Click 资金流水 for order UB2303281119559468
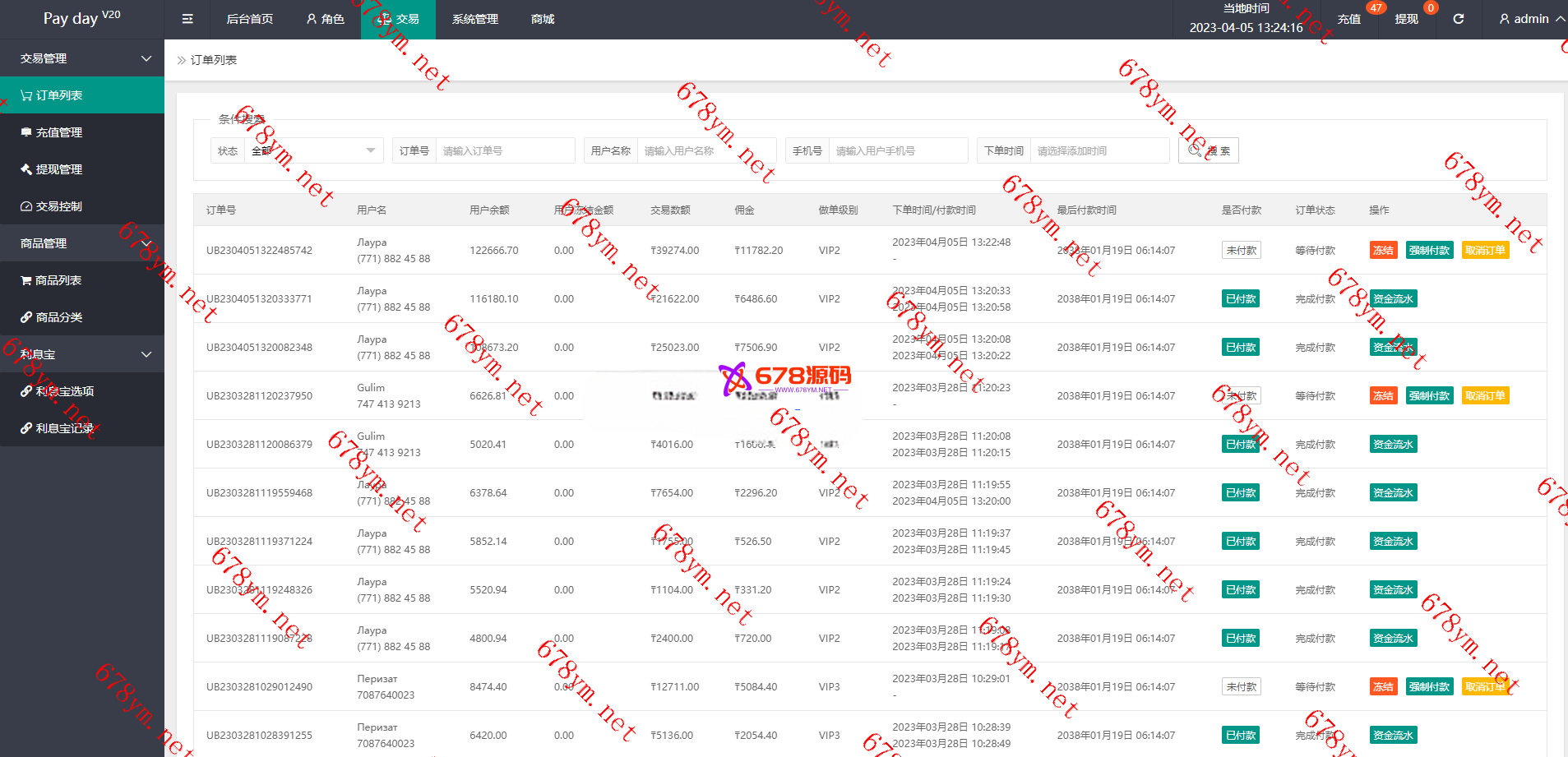Image resolution: width=1568 pixels, height=757 pixels. point(1393,493)
